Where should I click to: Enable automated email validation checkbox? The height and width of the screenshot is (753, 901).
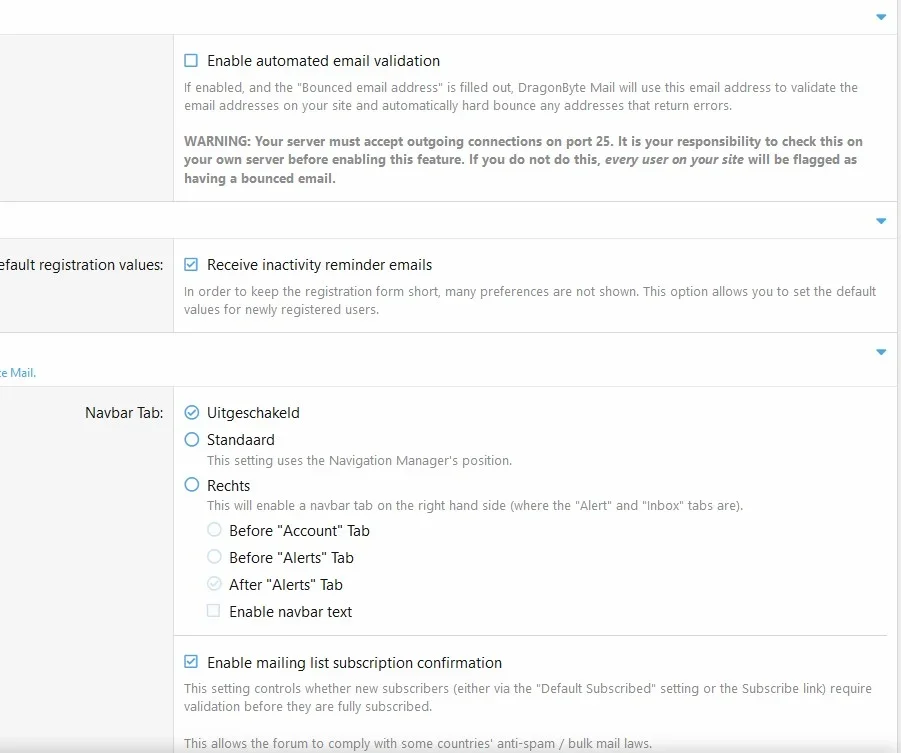pyautogui.click(x=191, y=60)
